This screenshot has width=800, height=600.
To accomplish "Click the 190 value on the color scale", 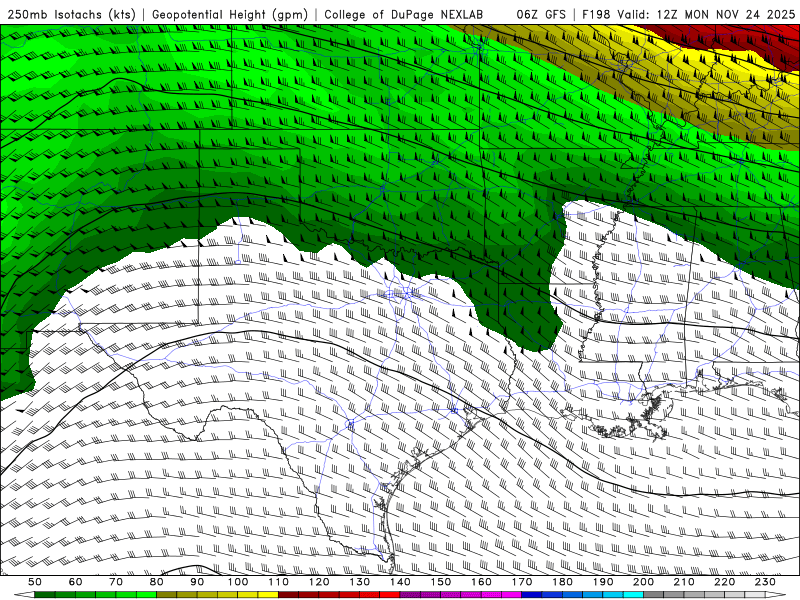I will (603, 582).
